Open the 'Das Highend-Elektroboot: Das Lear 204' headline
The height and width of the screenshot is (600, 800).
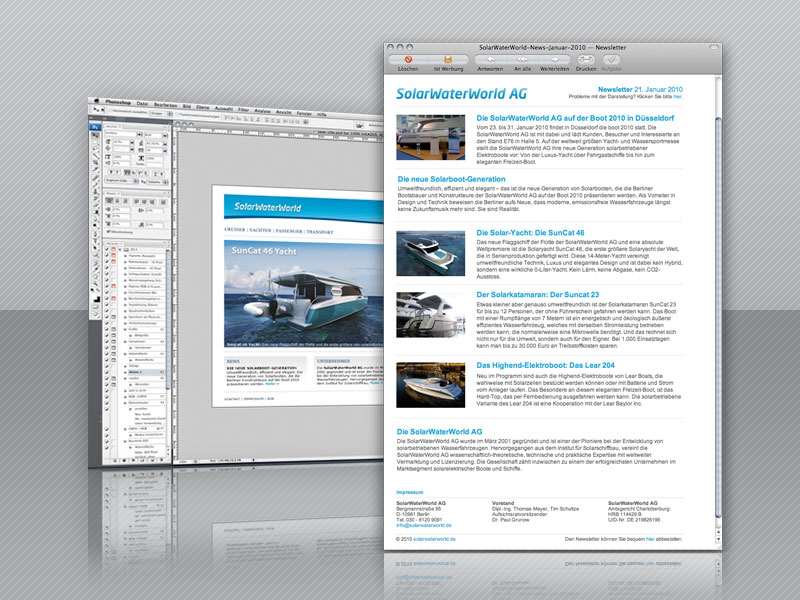pos(545,365)
